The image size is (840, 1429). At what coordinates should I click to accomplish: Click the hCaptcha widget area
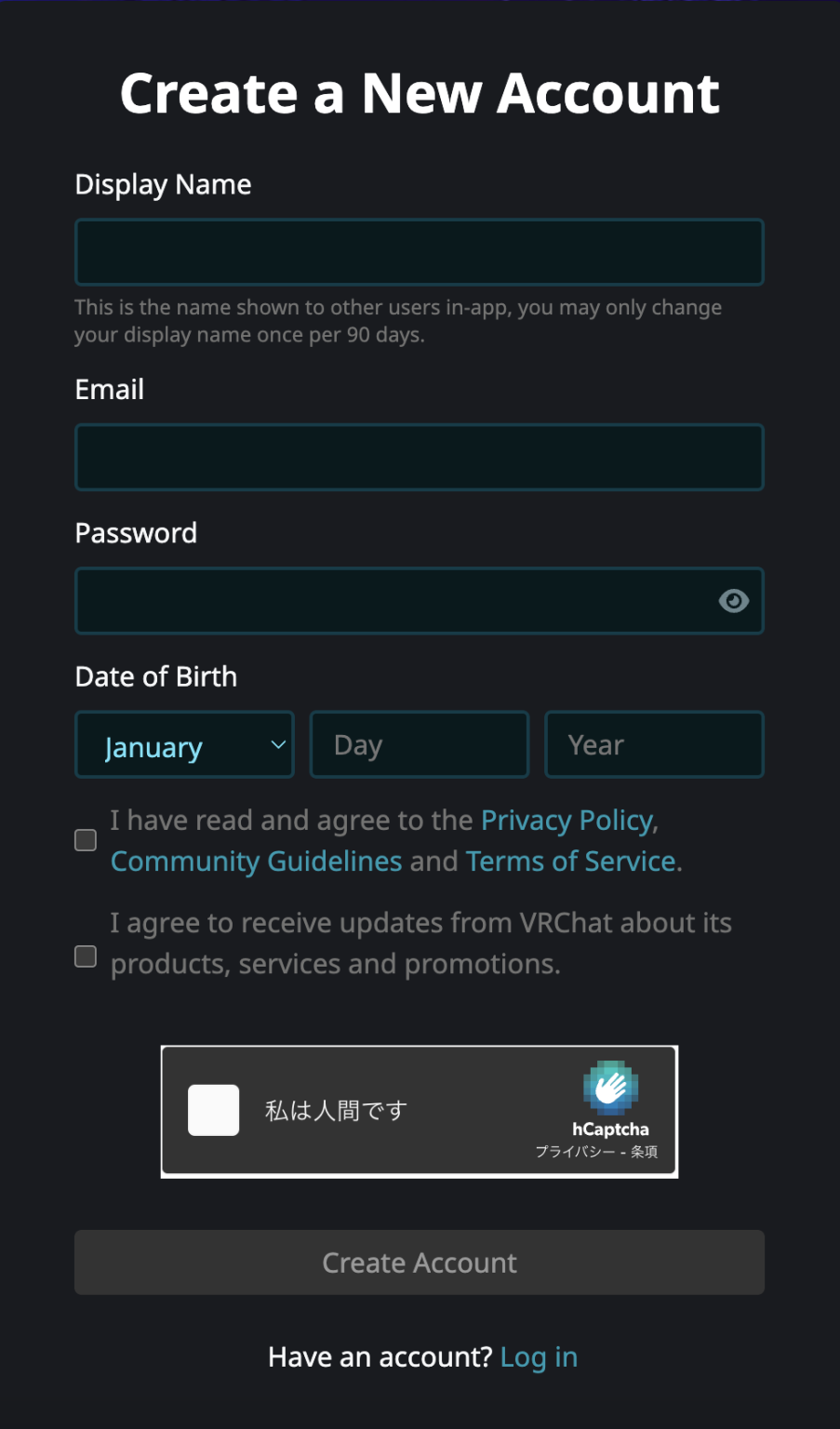click(419, 1110)
